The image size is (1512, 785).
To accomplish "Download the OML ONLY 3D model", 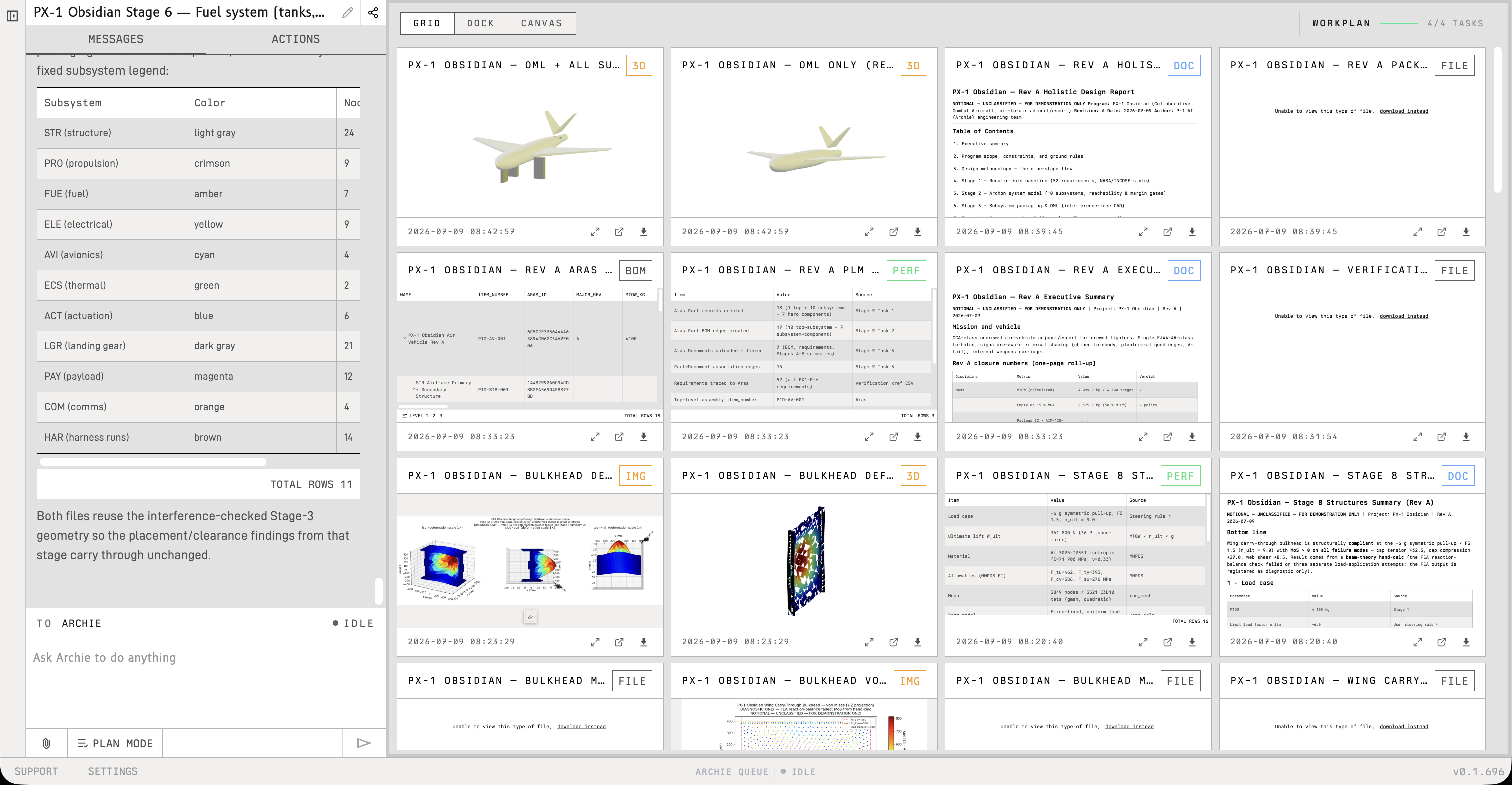I will (x=918, y=232).
